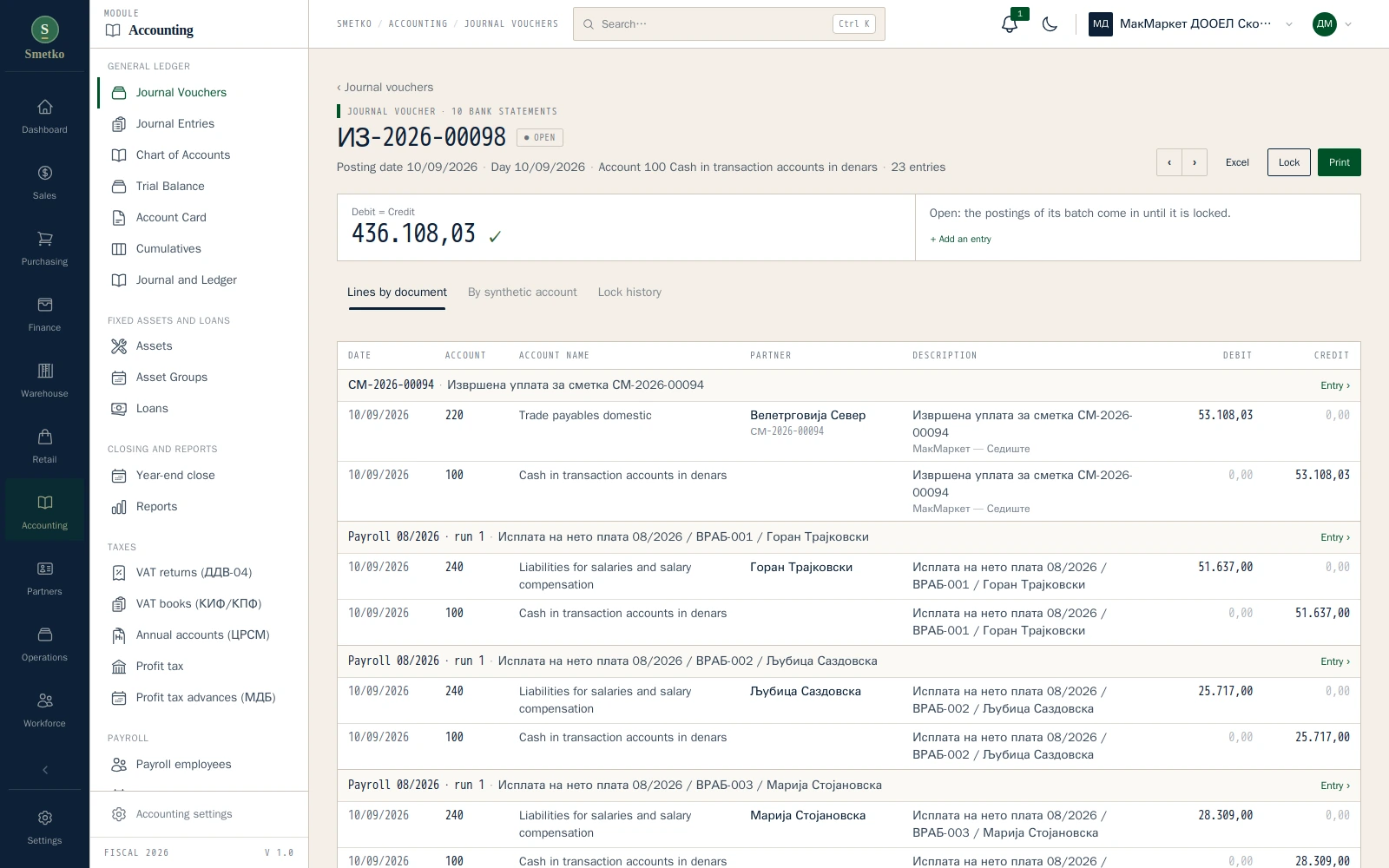This screenshot has width=1389, height=868.
Task: Open Entry link for Љубица Саздовска payroll
Action: click(1335, 661)
